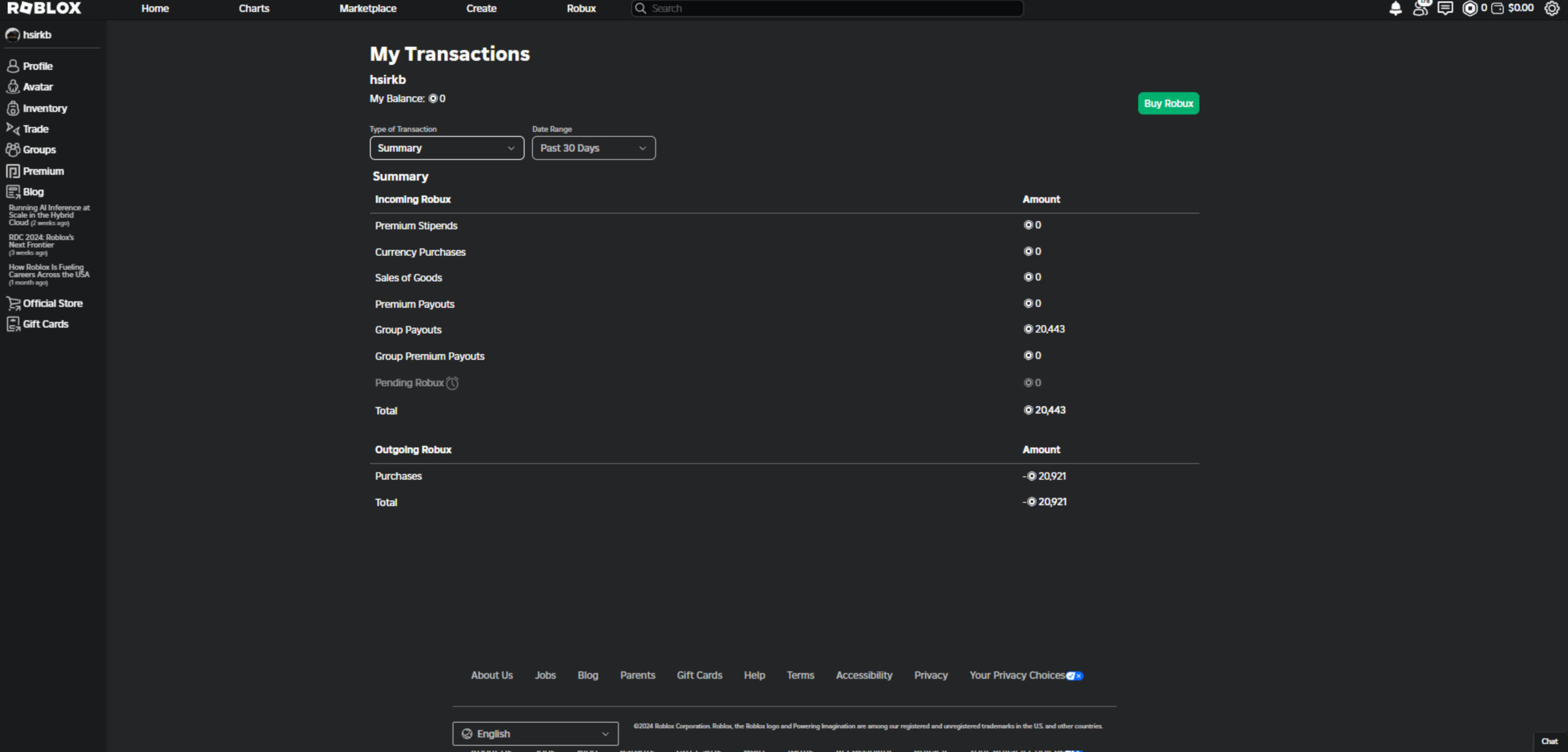This screenshot has height=752, width=1568.
Task: Click the Sales of Goods row
Action: point(784,278)
